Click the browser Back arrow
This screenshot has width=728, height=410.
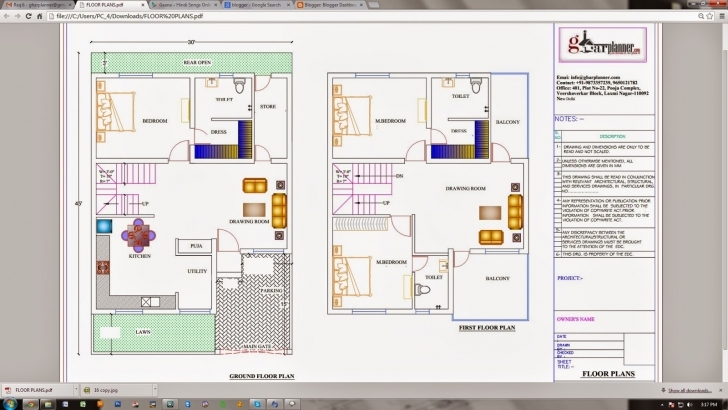pos(6,16)
